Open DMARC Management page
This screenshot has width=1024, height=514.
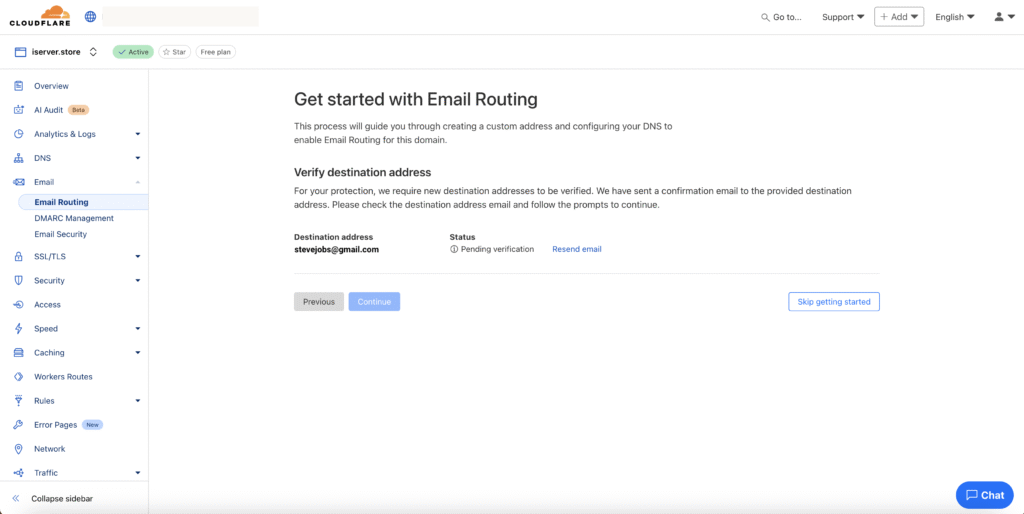(x=74, y=218)
